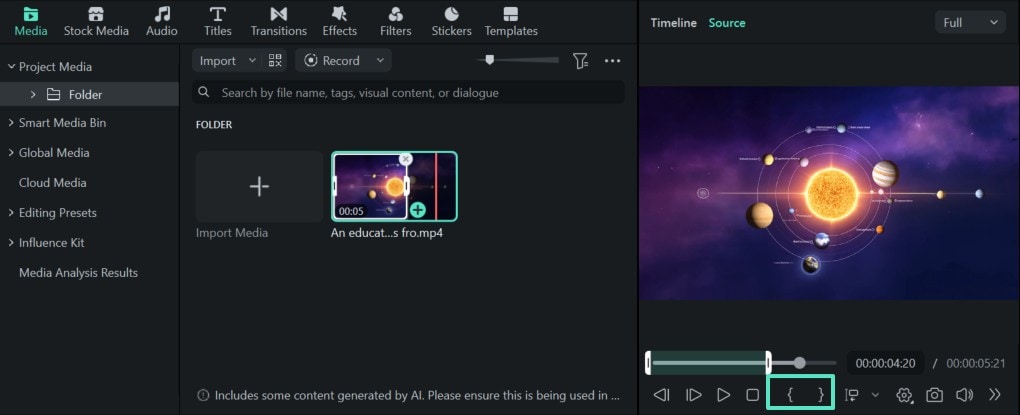The width and height of the screenshot is (1020, 415).
Task: Step back one frame
Action: pyautogui.click(x=662, y=395)
